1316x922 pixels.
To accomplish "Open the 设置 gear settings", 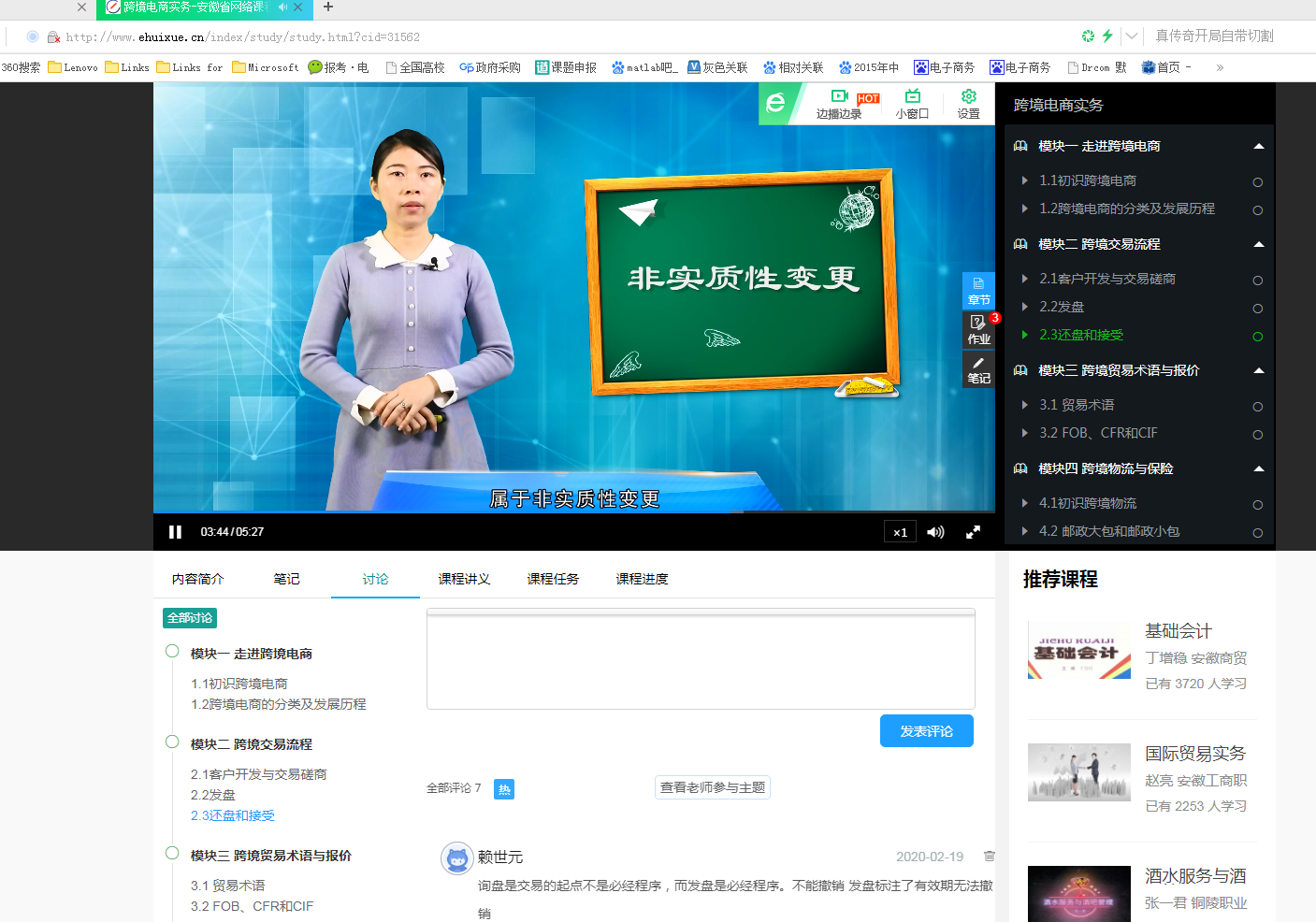I will coord(968,104).
